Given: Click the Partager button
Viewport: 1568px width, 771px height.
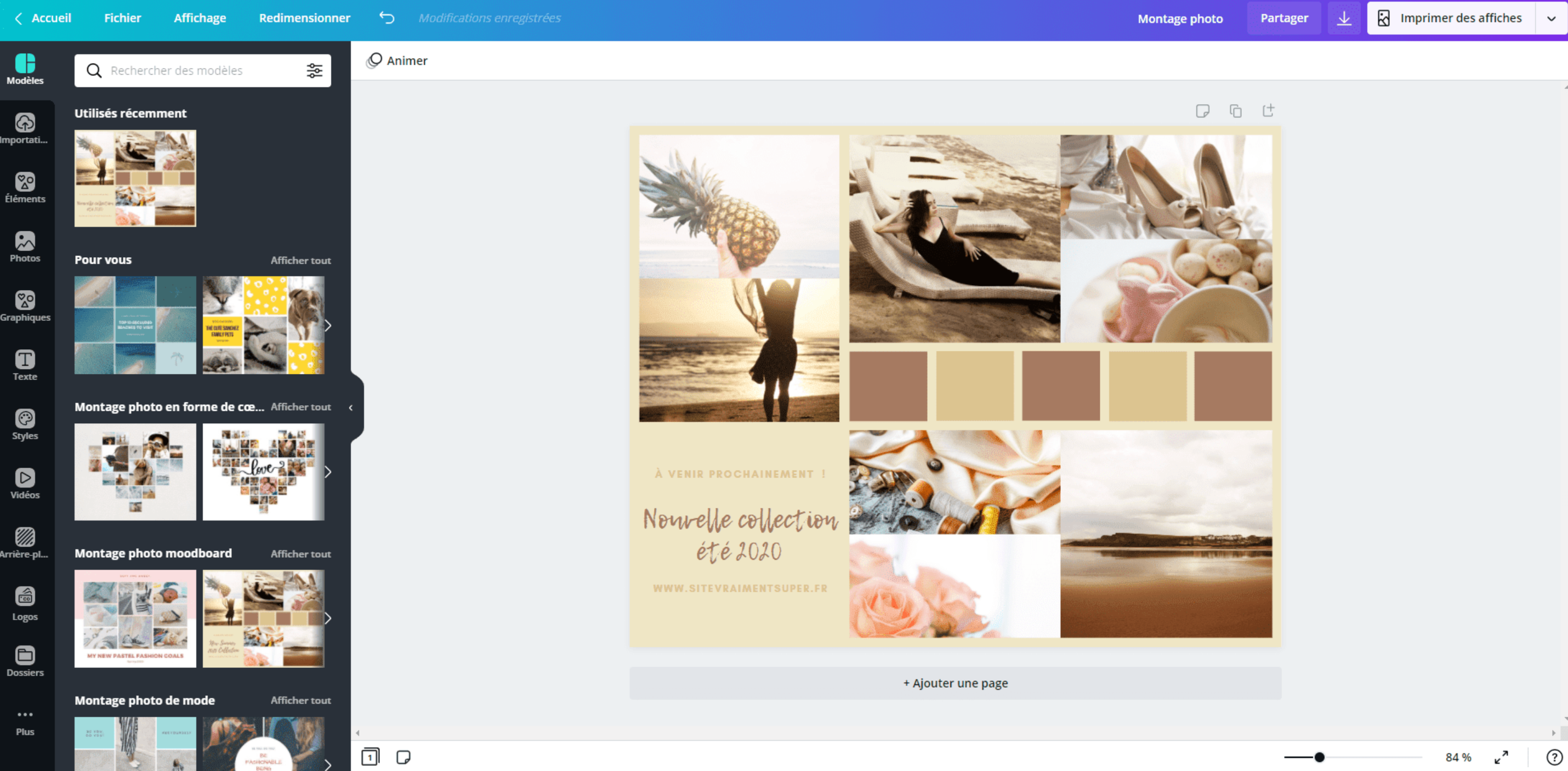Looking at the screenshot, I should 1285,18.
